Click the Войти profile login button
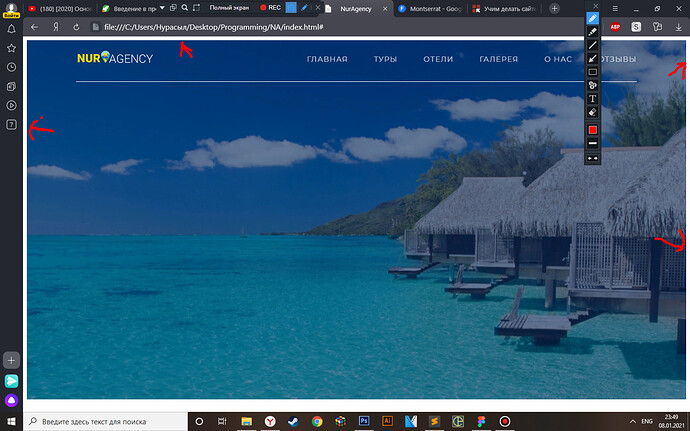Screen dimensions: 690x431 [x=11, y=10]
